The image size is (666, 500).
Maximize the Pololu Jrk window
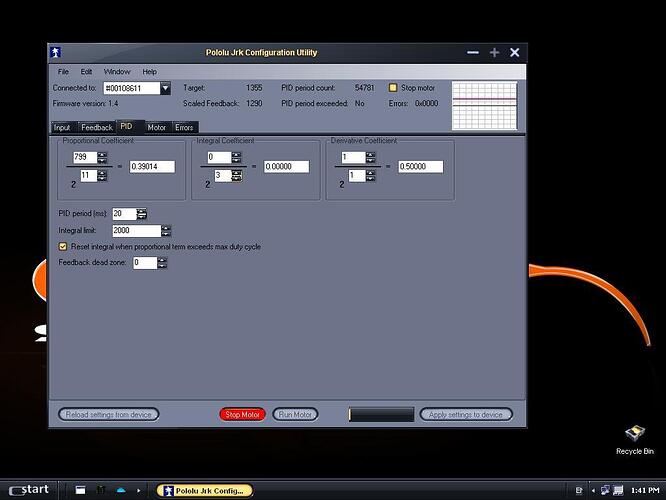pos(494,52)
